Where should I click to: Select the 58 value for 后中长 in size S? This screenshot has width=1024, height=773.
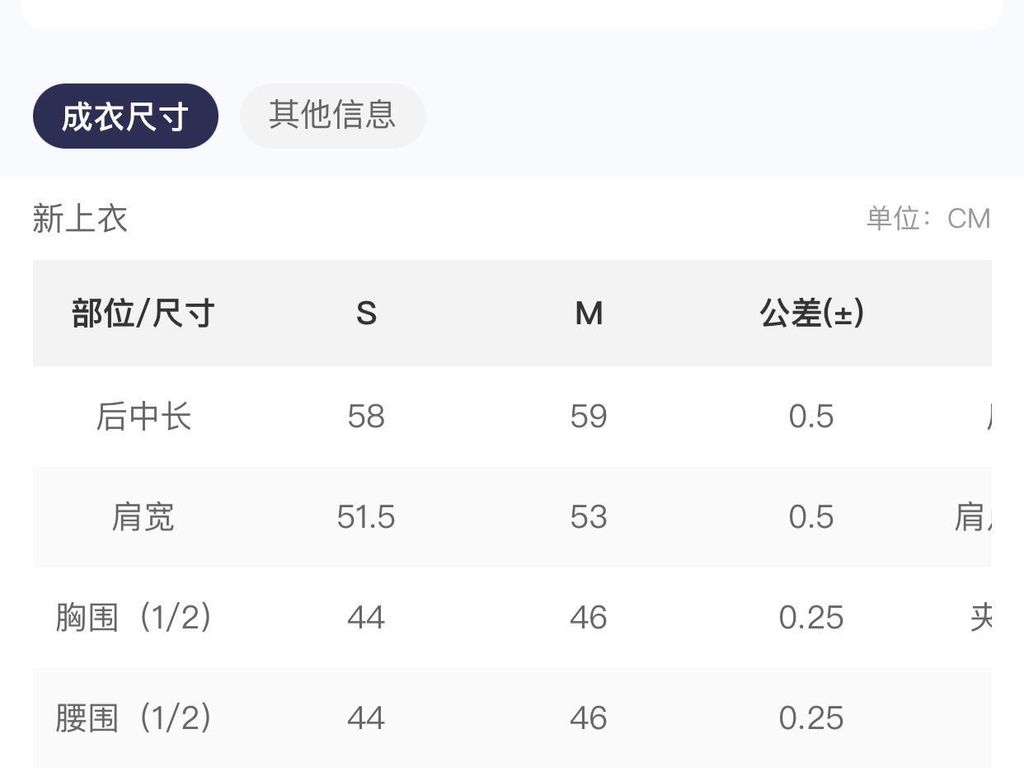pos(366,417)
